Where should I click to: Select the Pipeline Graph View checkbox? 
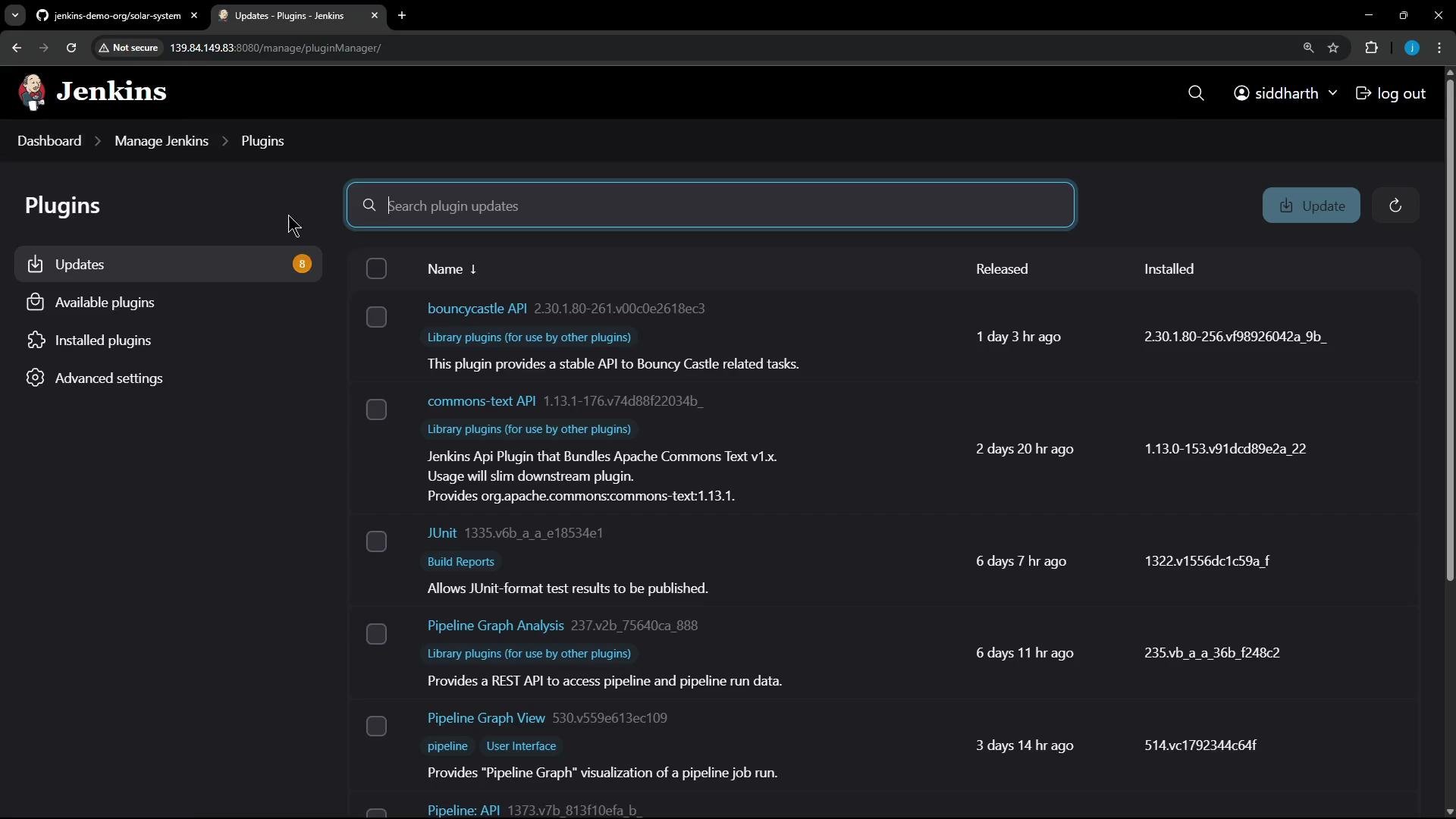coord(376,726)
